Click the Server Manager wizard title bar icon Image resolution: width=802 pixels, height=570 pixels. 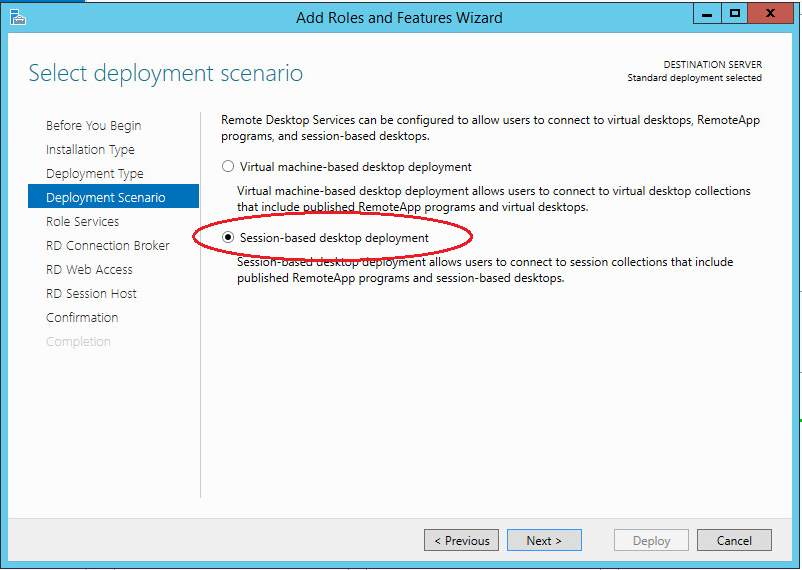[17, 17]
